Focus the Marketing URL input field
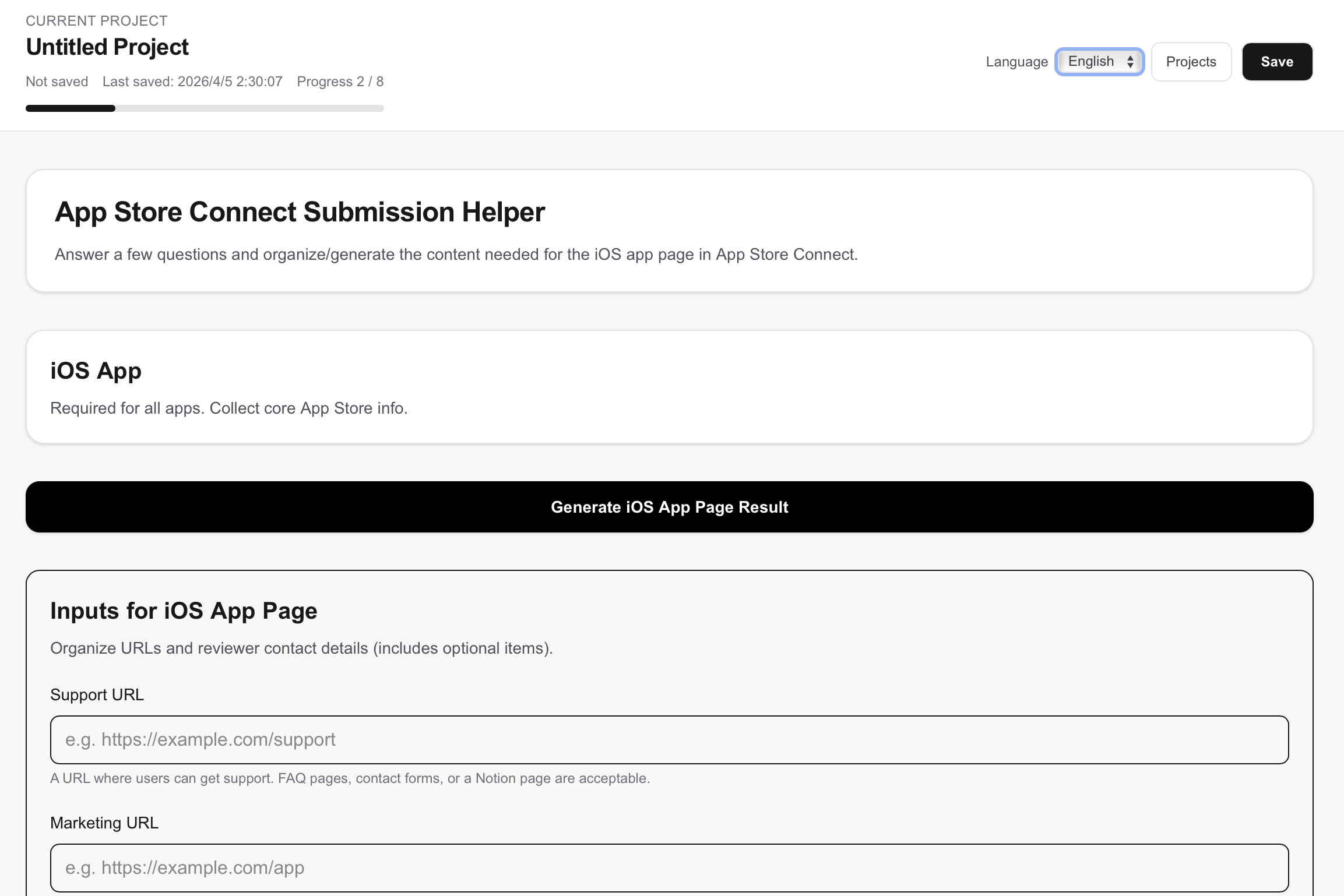 (669, 867)
